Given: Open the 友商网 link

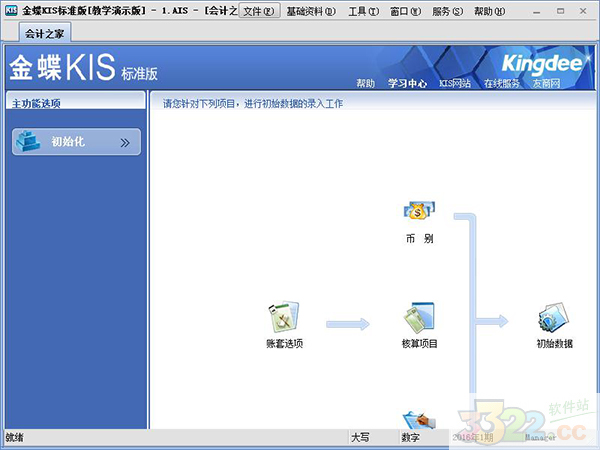Looking at the screenshot, I should click(x=546, y=83).
